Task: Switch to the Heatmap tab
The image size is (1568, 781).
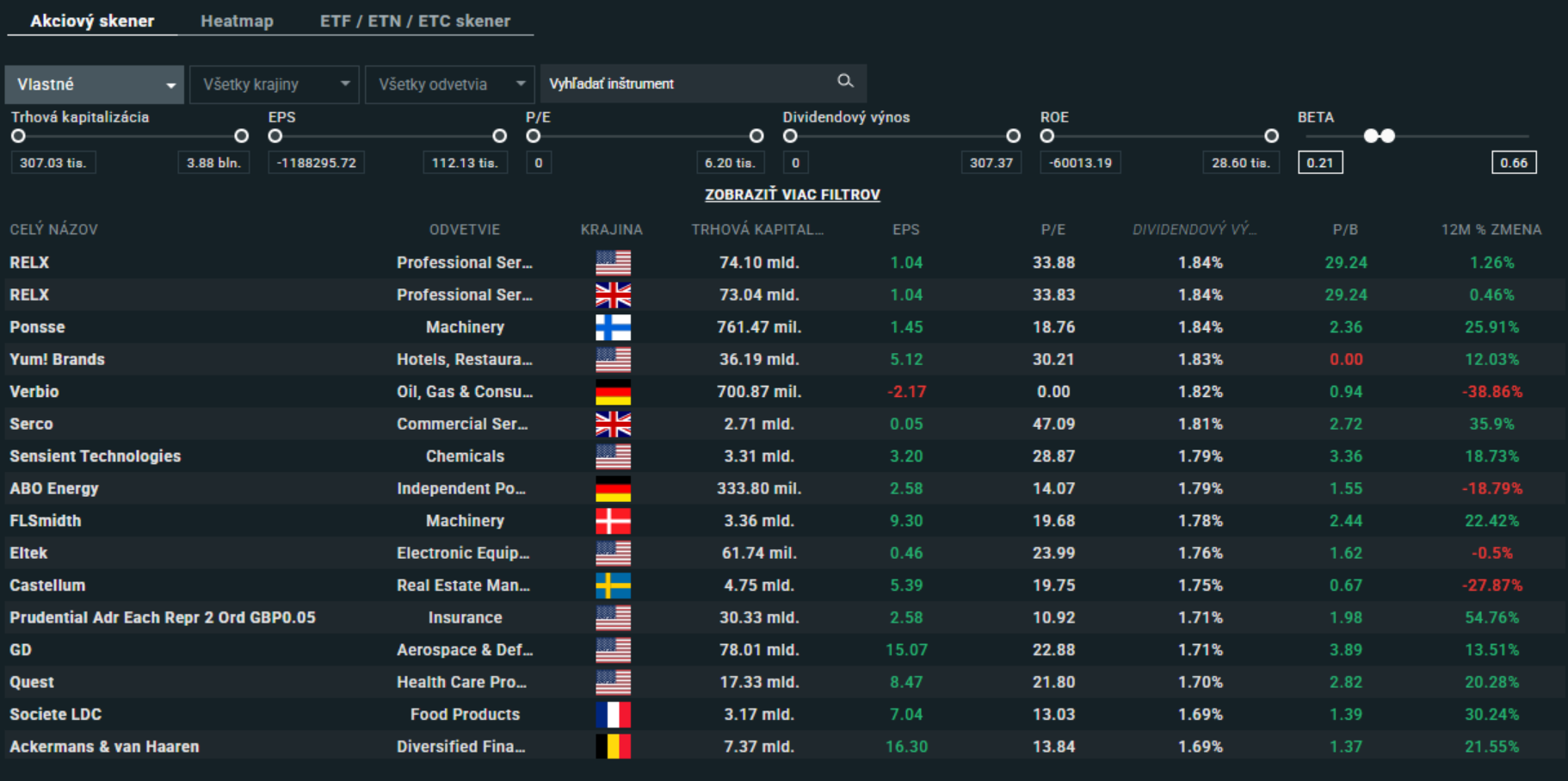Action: point(237,21)
